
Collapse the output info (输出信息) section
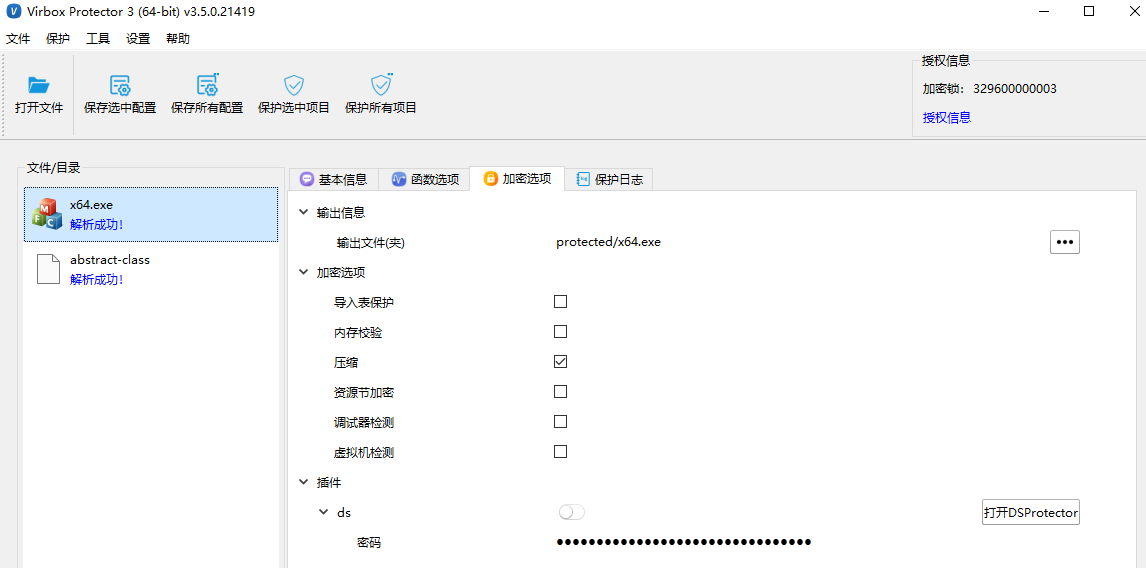pos(303,213)
